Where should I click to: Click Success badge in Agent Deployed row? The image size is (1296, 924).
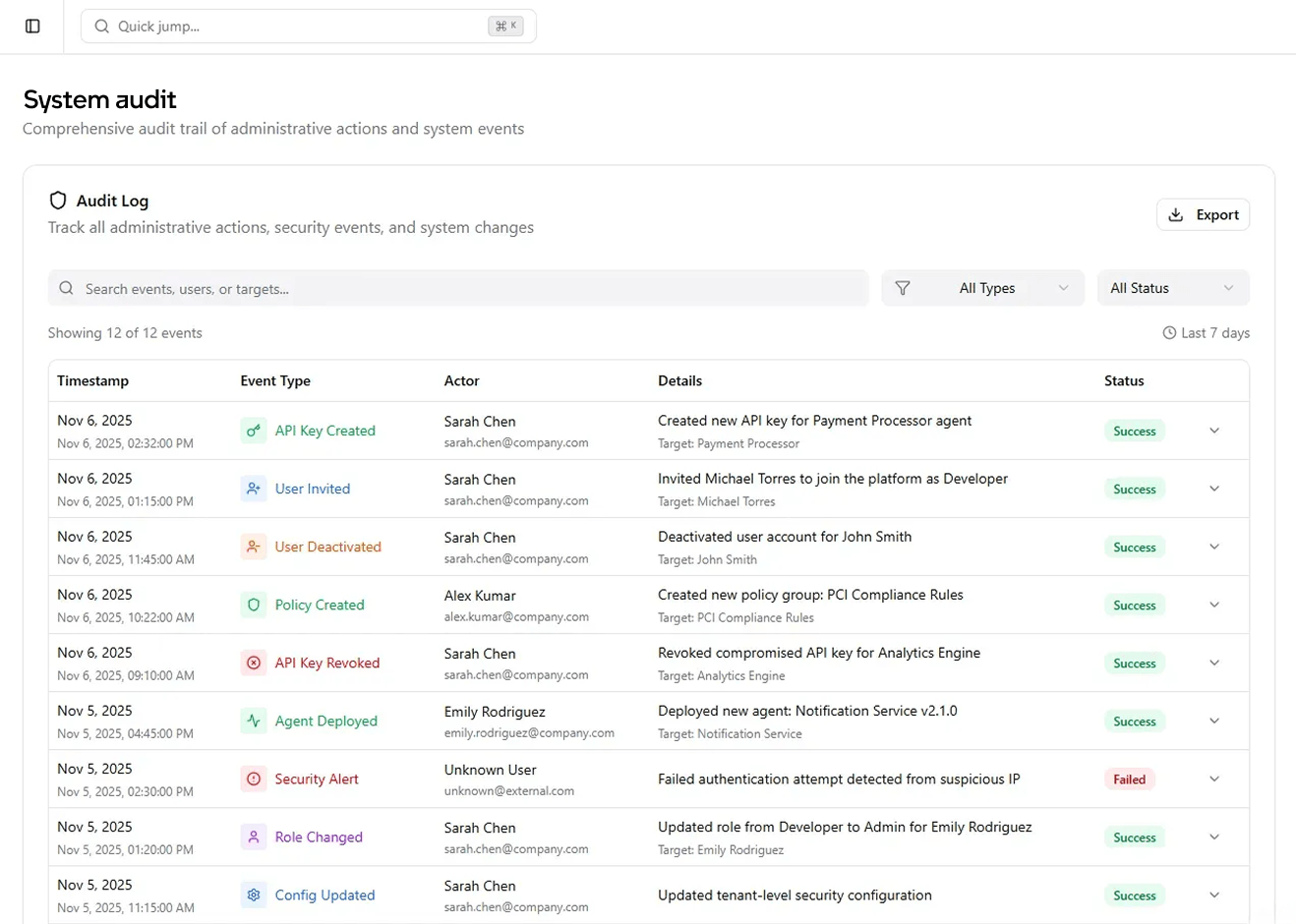1134,722
